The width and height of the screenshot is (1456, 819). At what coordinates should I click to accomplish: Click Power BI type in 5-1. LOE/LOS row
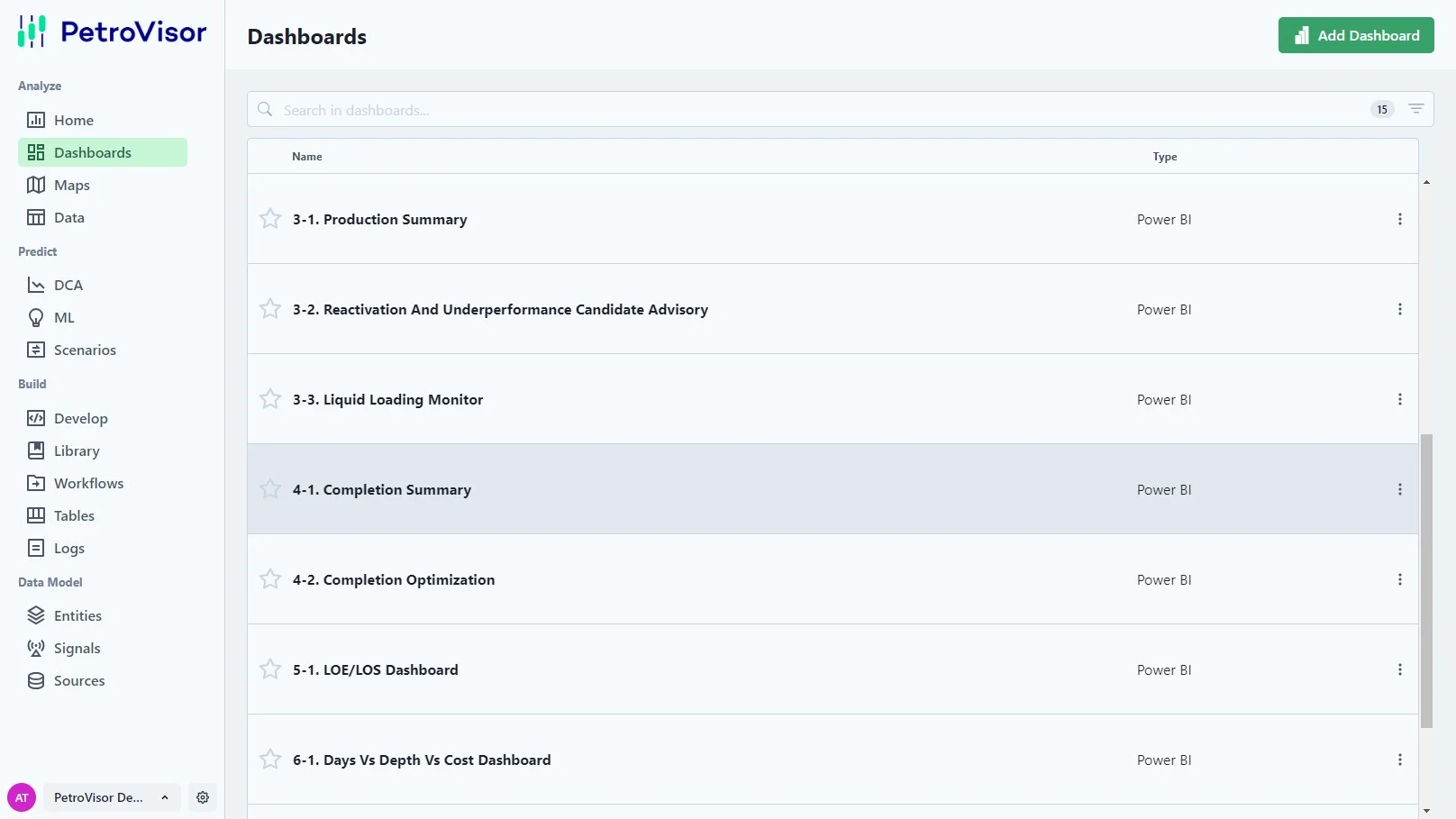point(1164,670)
